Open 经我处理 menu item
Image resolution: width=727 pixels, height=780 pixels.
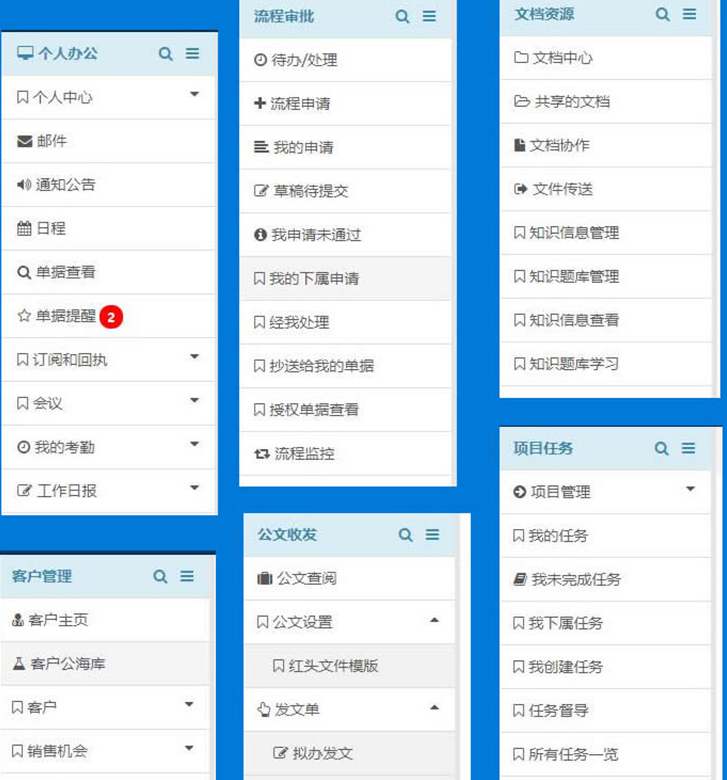[x=345, y=322]
